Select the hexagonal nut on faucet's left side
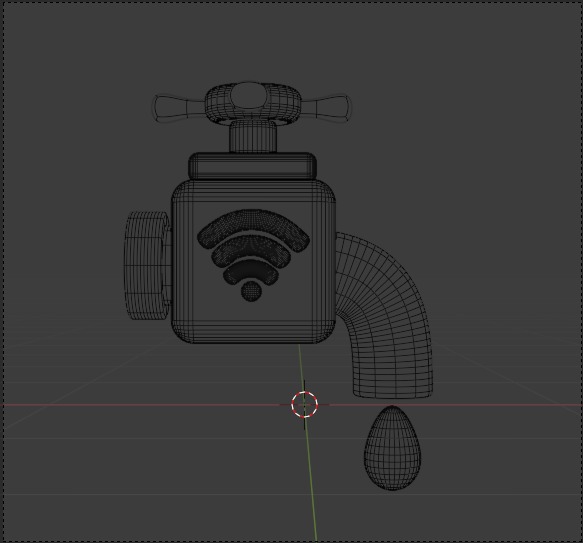This screenshot has width=583, height=543. pos(147,266)
